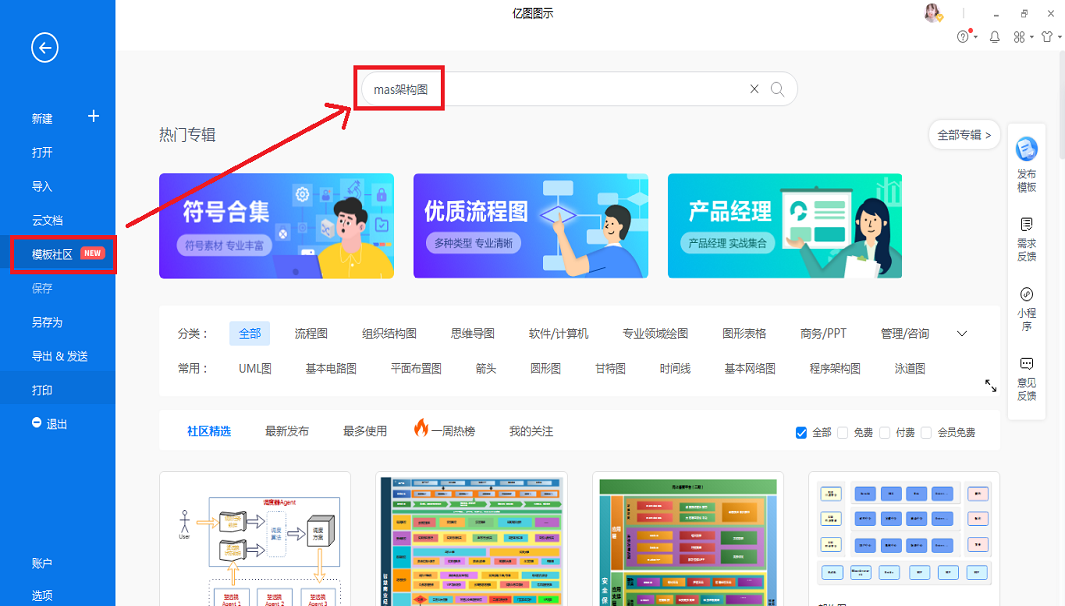Click the 全部专辑 button

click(x=964, y=135)
